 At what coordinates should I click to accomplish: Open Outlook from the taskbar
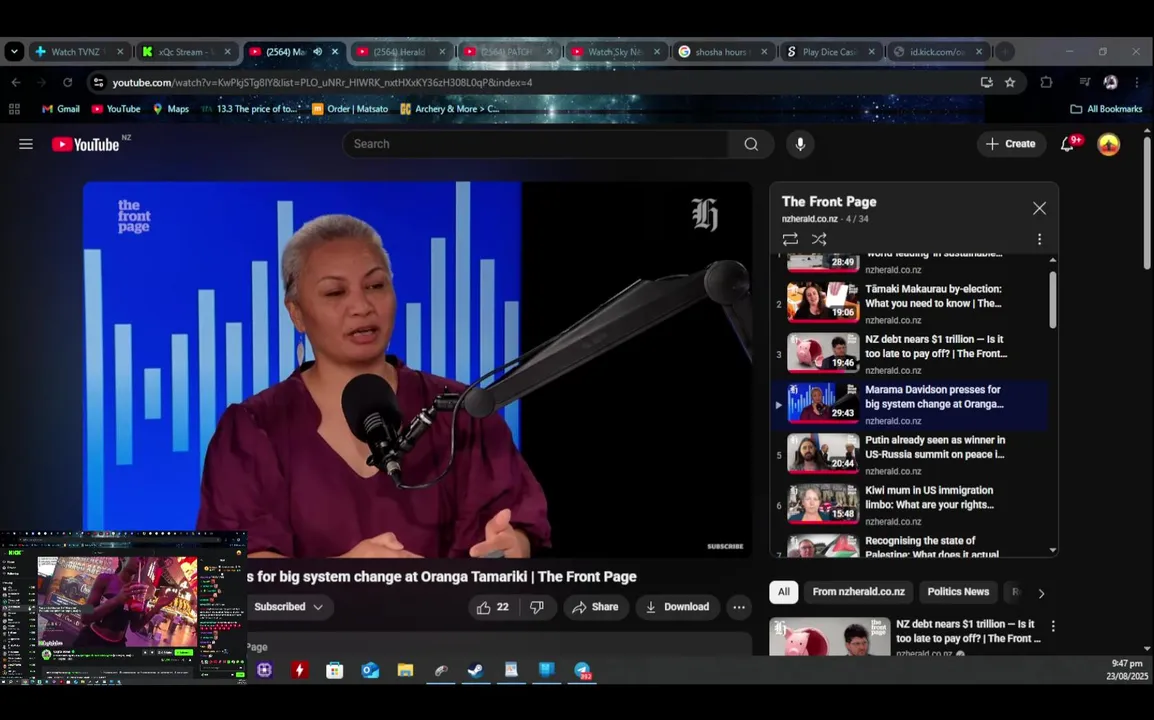(x=370, y=670)
